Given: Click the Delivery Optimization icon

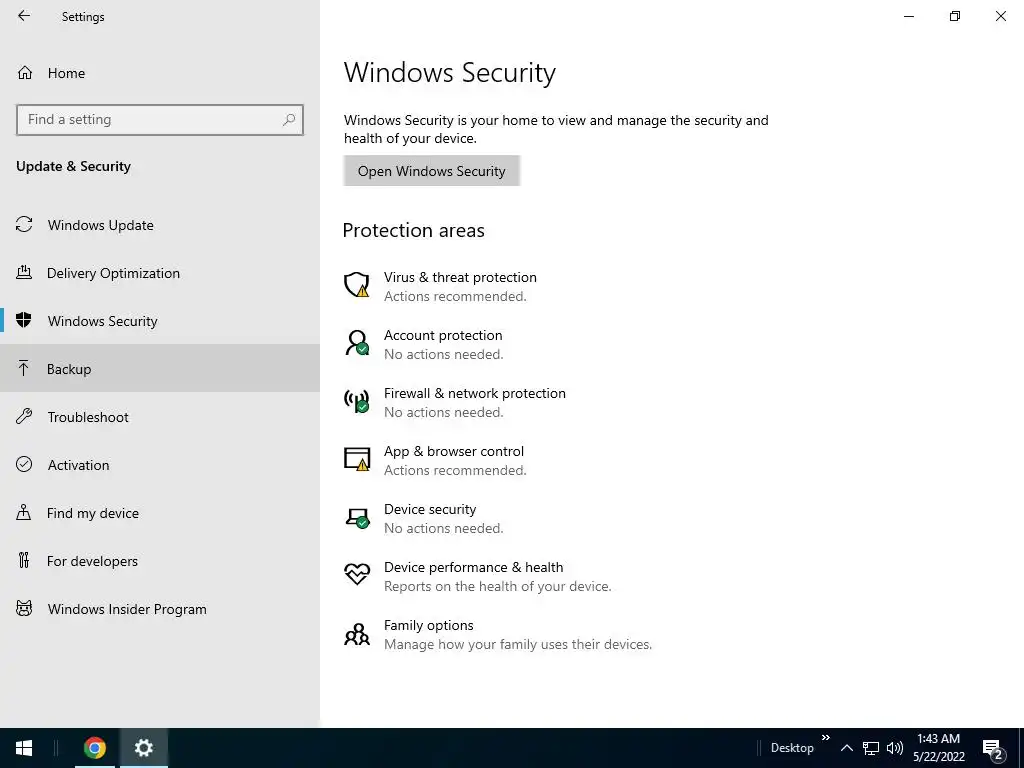Looking at the screenshot, I should tap(24, 272).
